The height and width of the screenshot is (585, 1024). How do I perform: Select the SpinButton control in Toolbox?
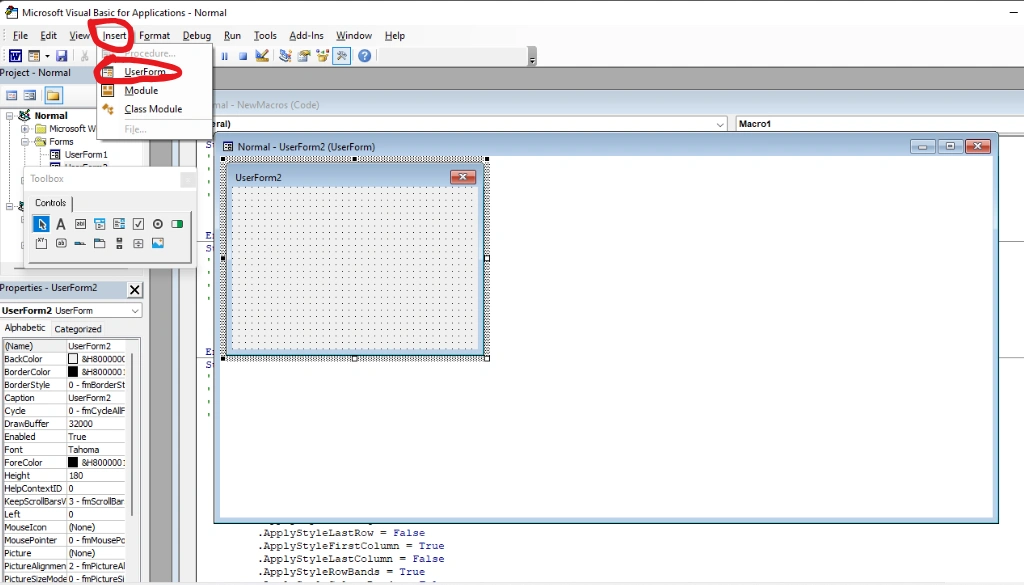(x=138, y=244)
